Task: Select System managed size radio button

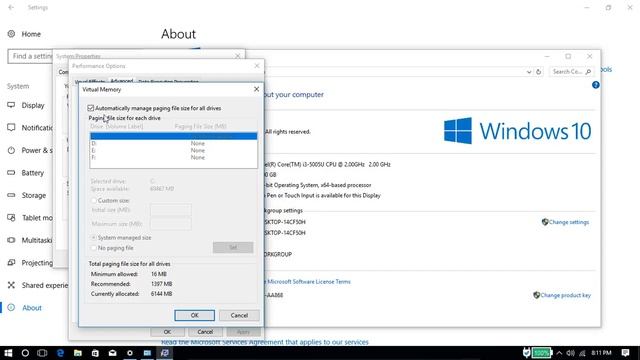Action: [x=93, y=238]
